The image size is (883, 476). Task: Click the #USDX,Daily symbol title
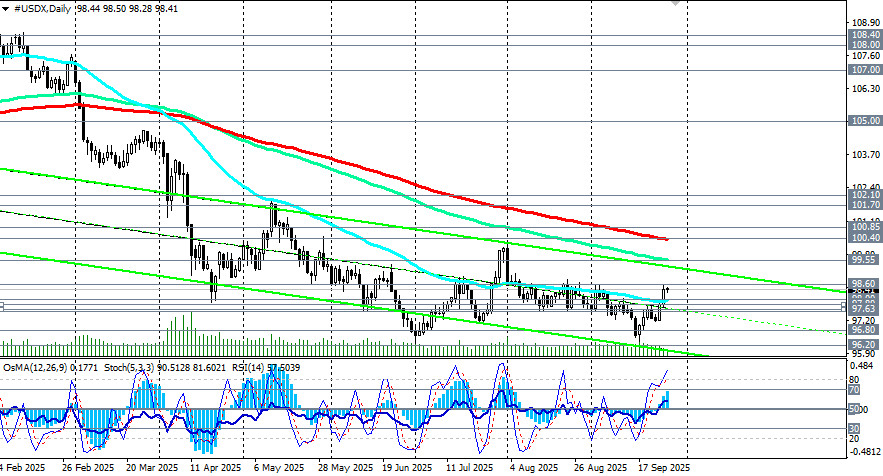point(46,6)
